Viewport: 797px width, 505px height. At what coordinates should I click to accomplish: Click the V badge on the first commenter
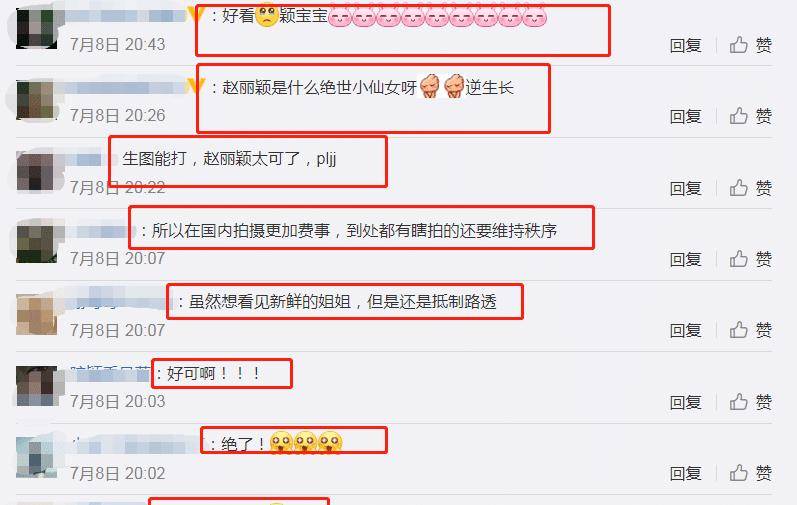[195, 14]
